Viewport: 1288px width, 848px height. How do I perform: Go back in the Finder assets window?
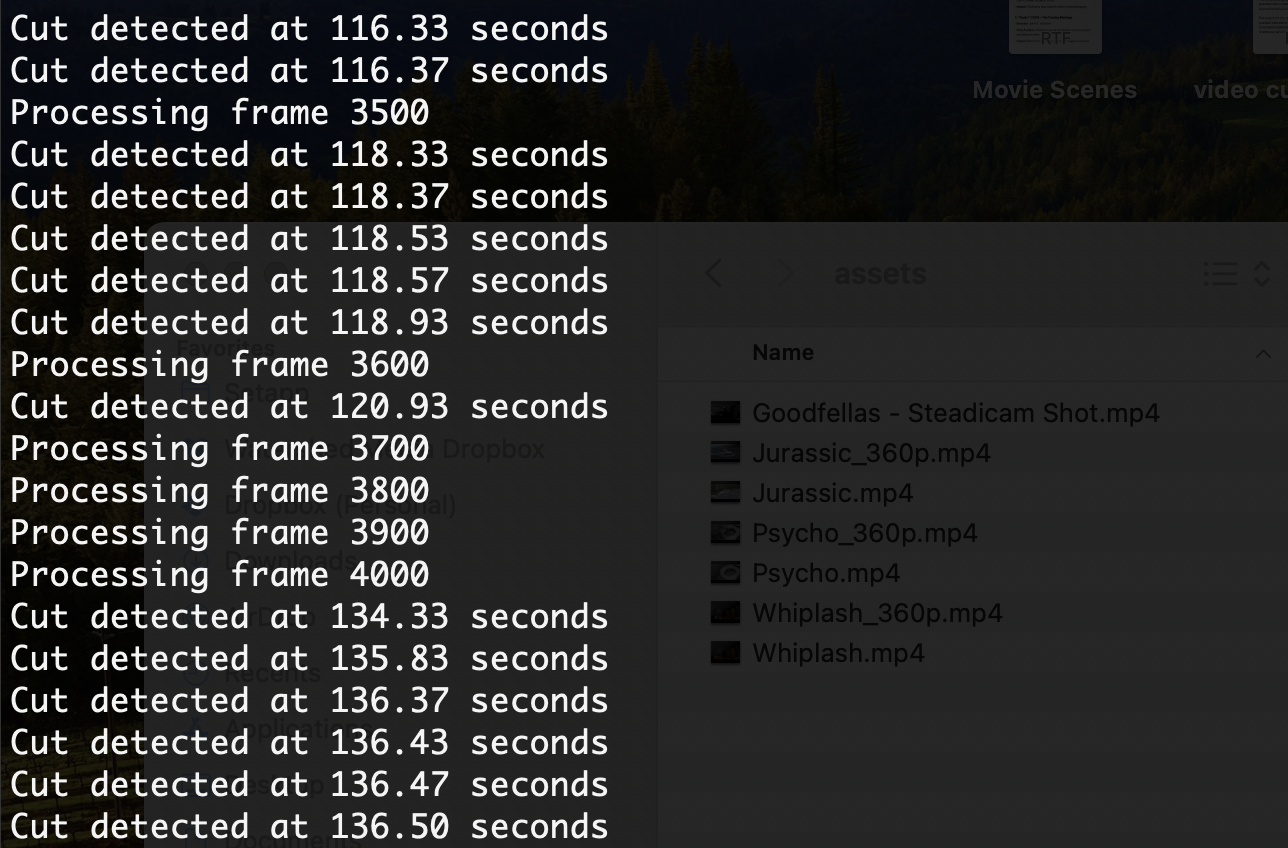(714, 273)
